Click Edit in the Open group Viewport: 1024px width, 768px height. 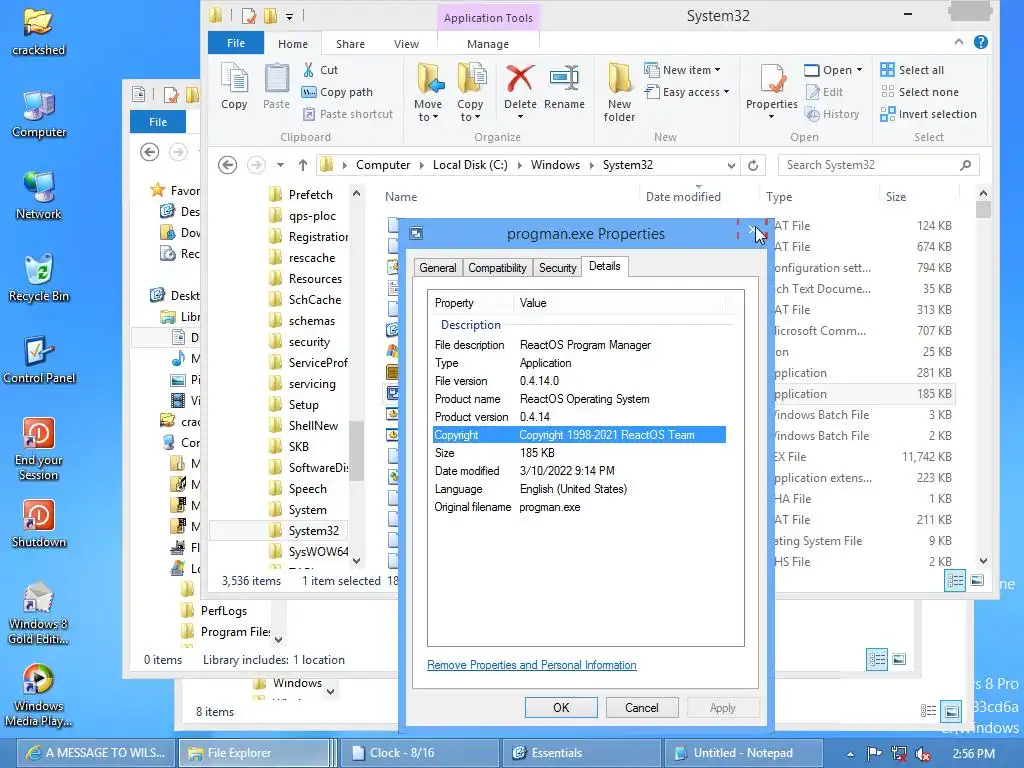pyautogui.click(x=825, y=92)
